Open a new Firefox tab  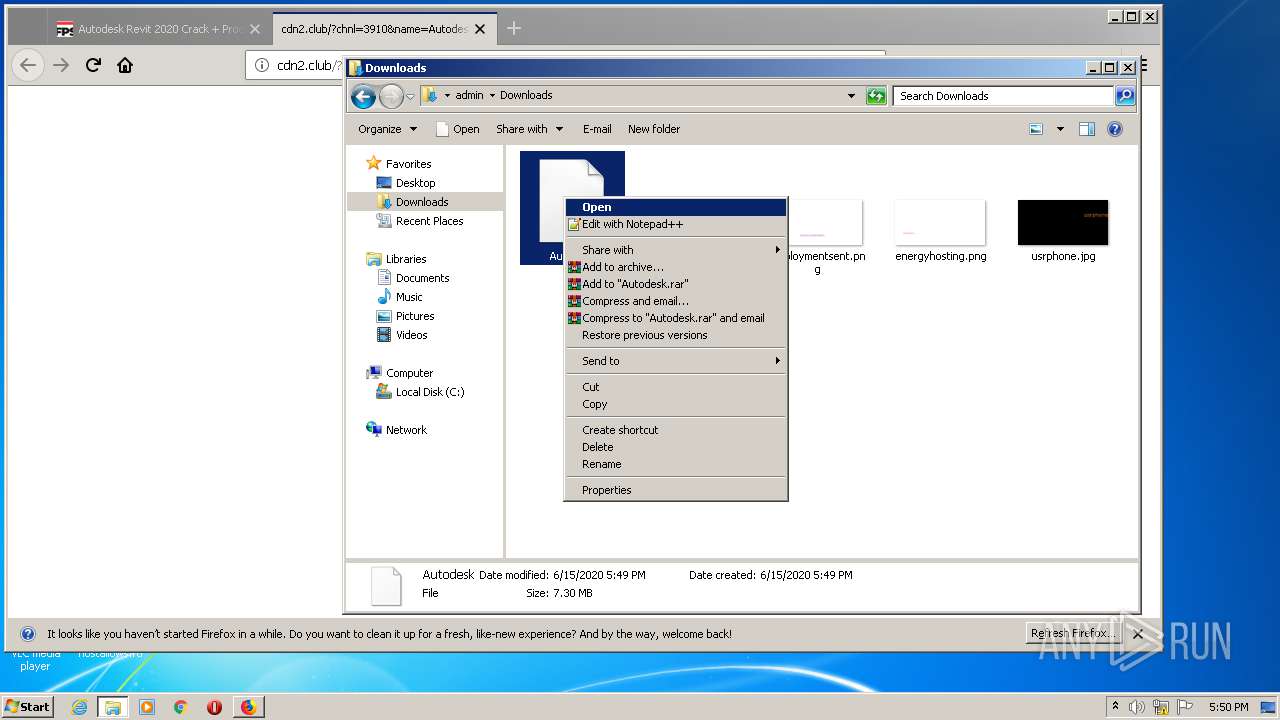click(x=514, y=28)
